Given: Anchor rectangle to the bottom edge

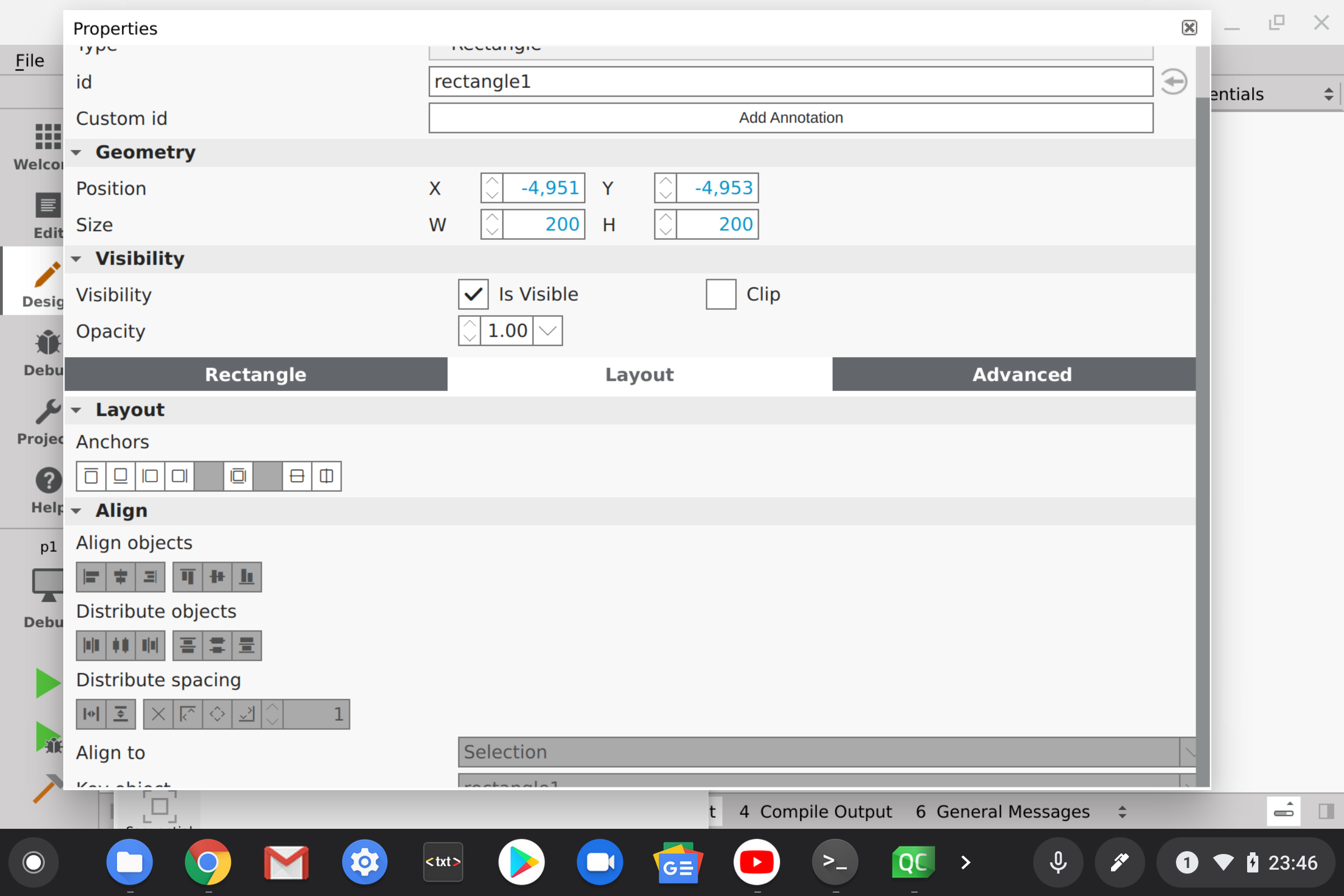Looking at the screenshot, I should click(120, 476).
